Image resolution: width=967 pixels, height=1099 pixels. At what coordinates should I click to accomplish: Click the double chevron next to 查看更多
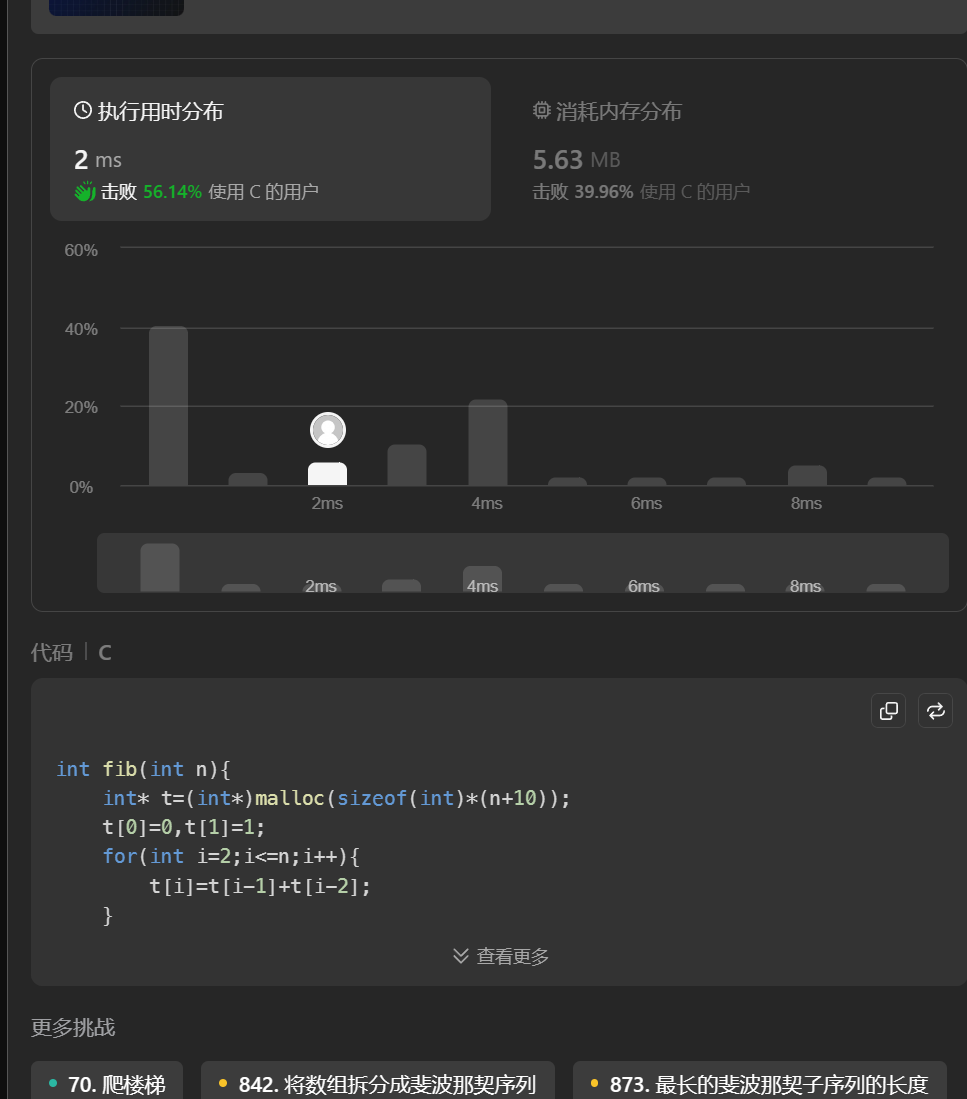pos(461,956)
